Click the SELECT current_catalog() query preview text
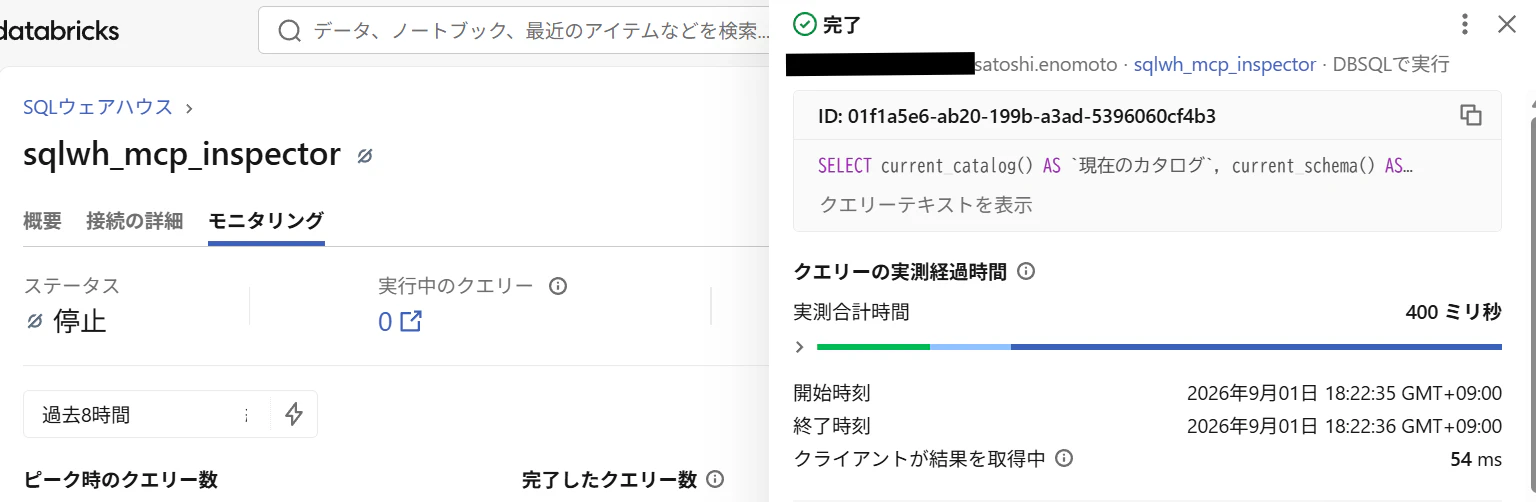Screen dimensions: 1536x502 pyautogui.click(x=1115, y=166)
